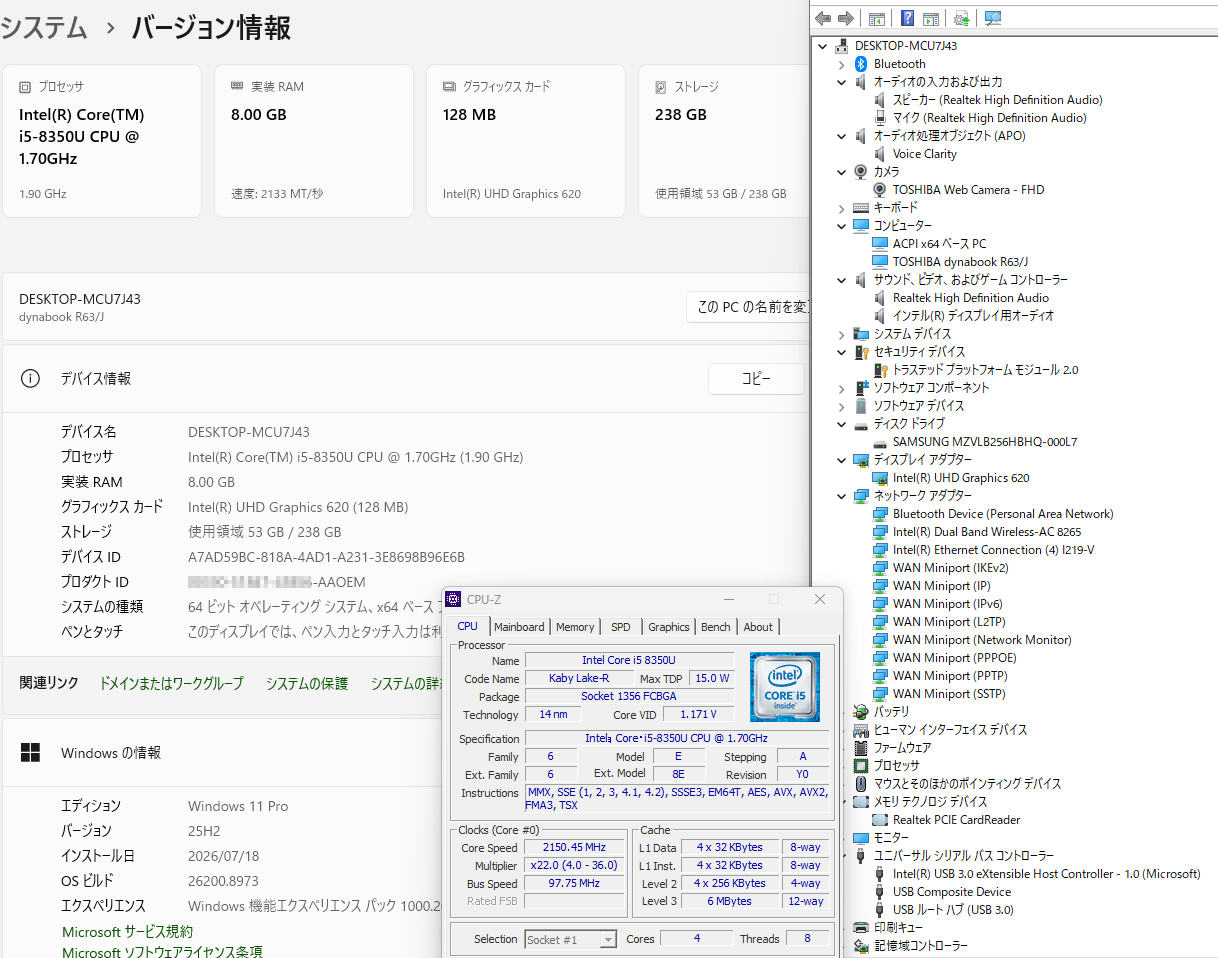Click the Windows logo beside Windows の情報

point(31,753)
